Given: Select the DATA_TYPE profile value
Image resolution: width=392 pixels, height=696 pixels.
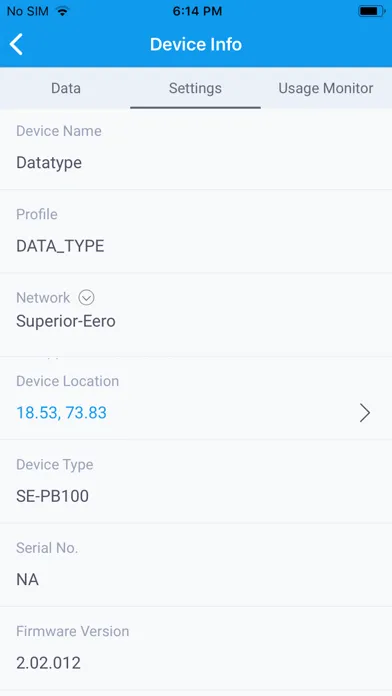Looking at the screenshot, I should coord(60,246).
